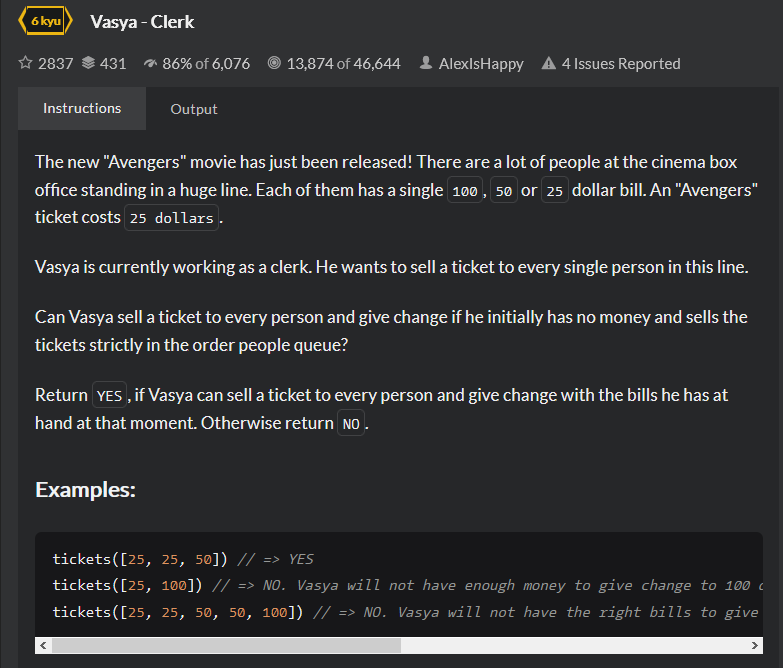Click the horizontal scrollbar thumb in examples

[226, 645]
